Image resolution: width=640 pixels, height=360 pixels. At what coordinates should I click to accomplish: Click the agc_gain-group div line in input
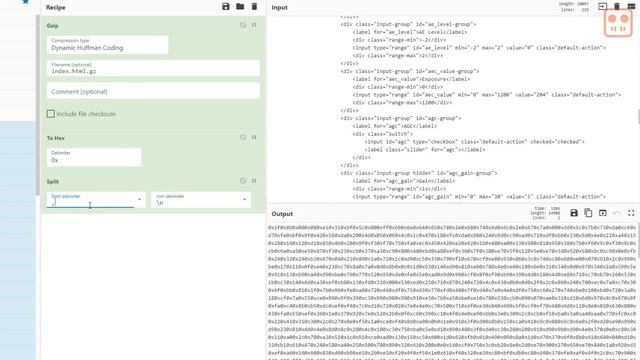point(419,173)
